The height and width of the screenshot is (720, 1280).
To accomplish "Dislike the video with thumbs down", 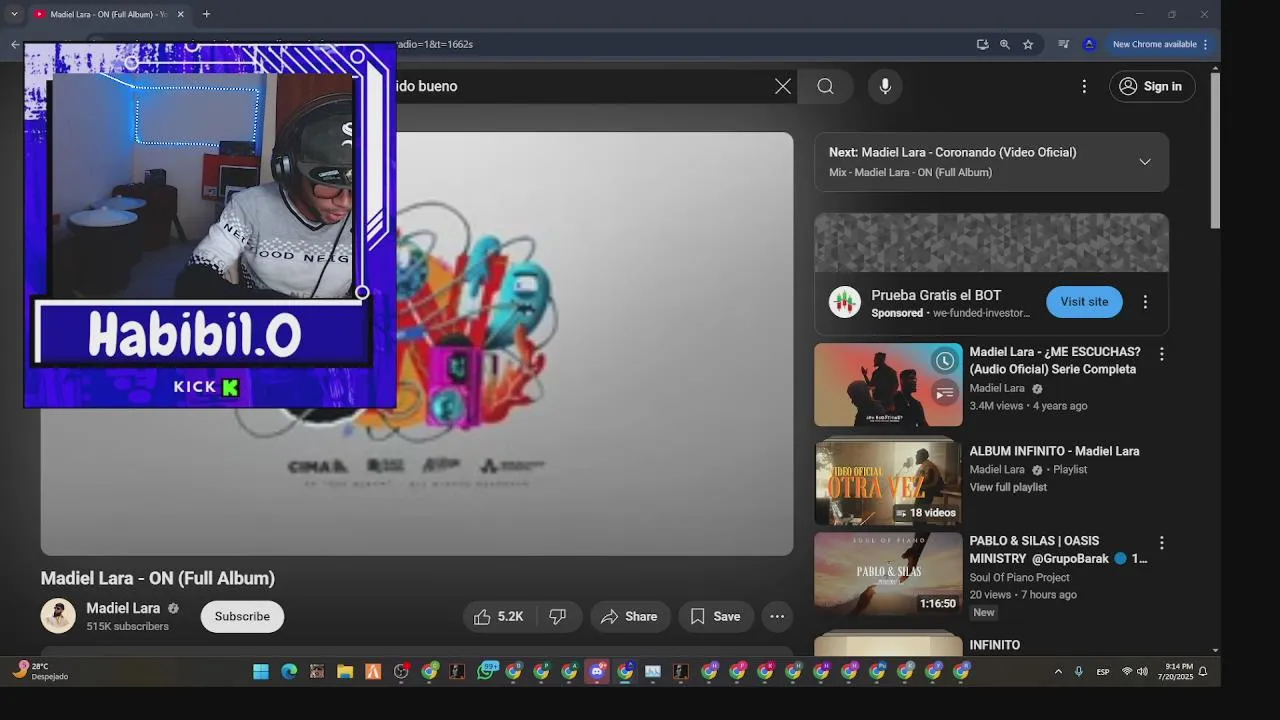I will pos(558,617).
